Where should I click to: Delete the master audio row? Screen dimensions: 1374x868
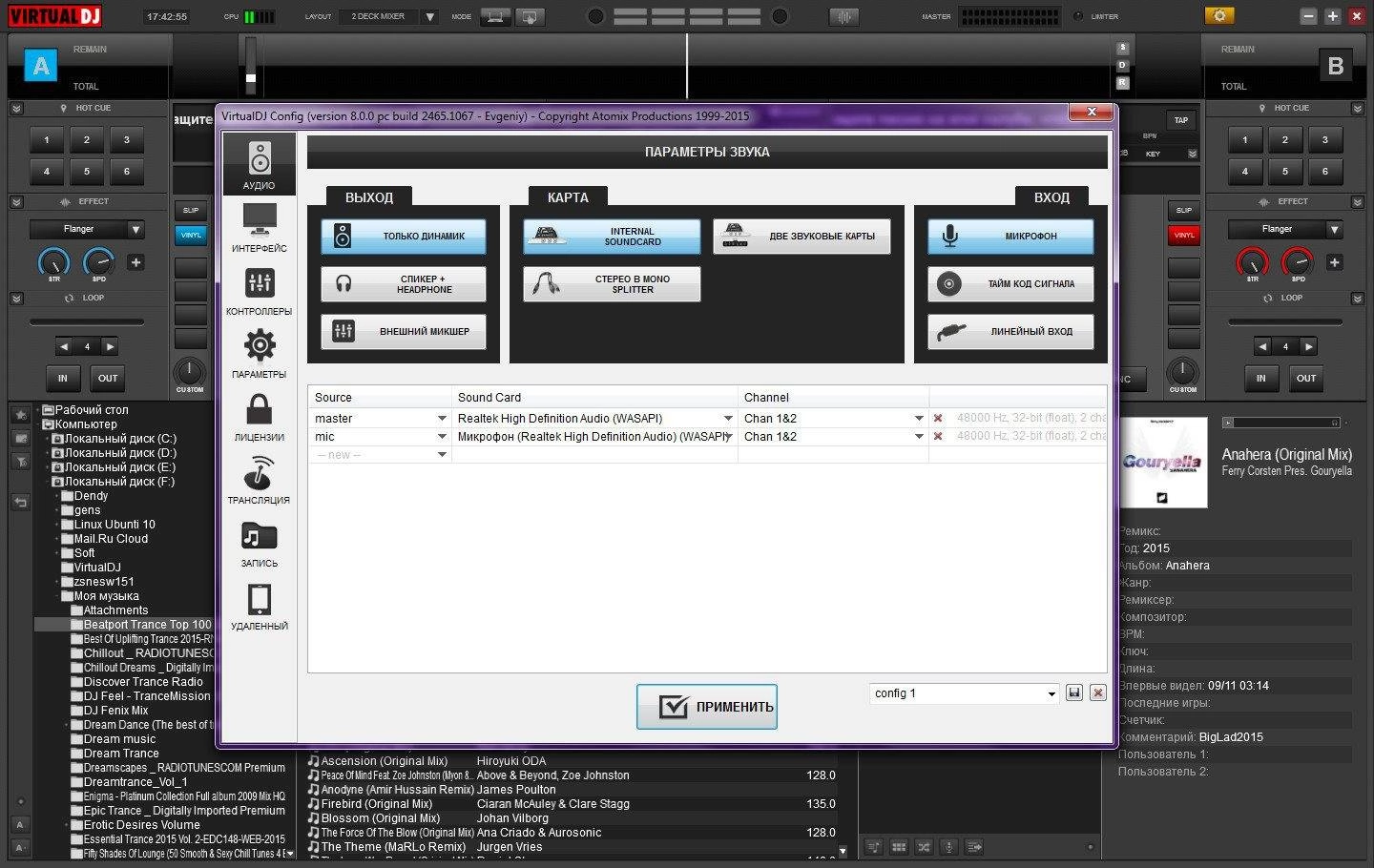[x=938, y=419]
